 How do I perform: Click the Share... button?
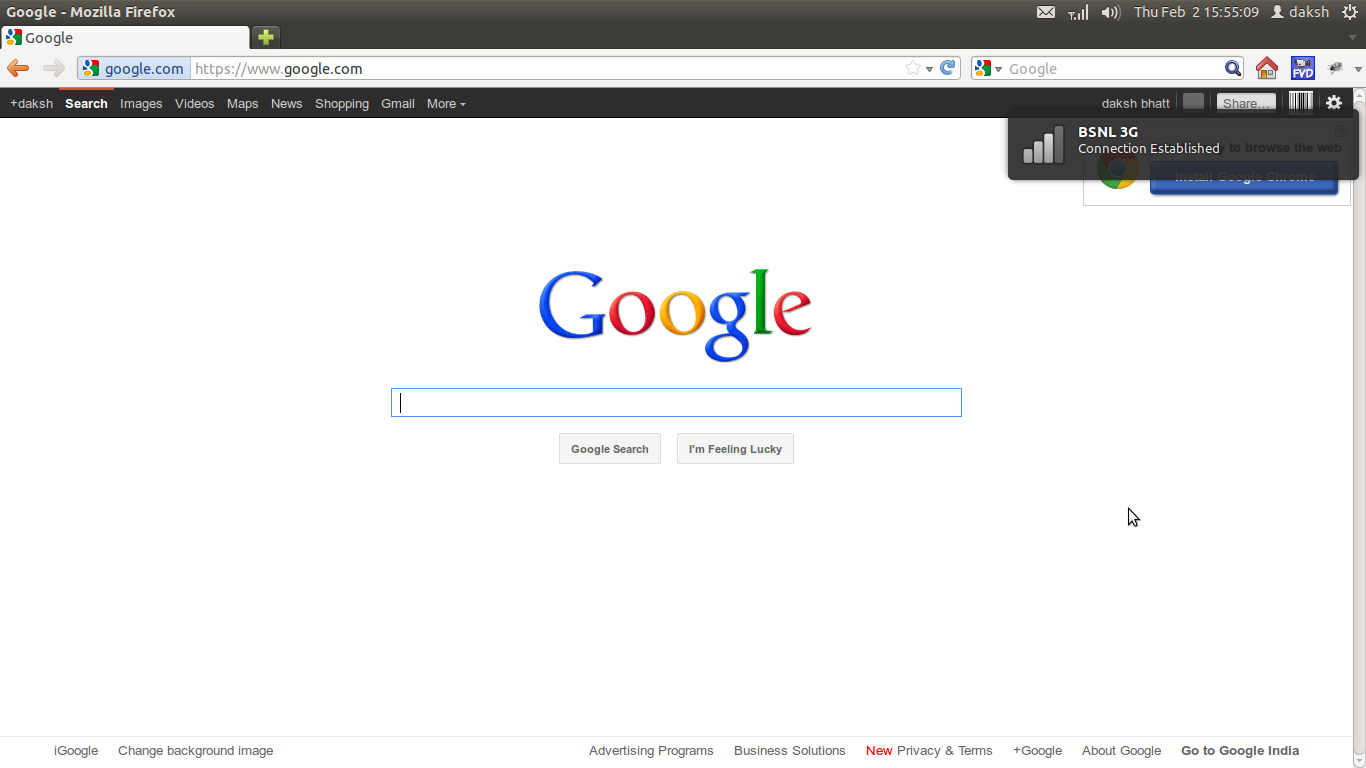pos(1246,102)
